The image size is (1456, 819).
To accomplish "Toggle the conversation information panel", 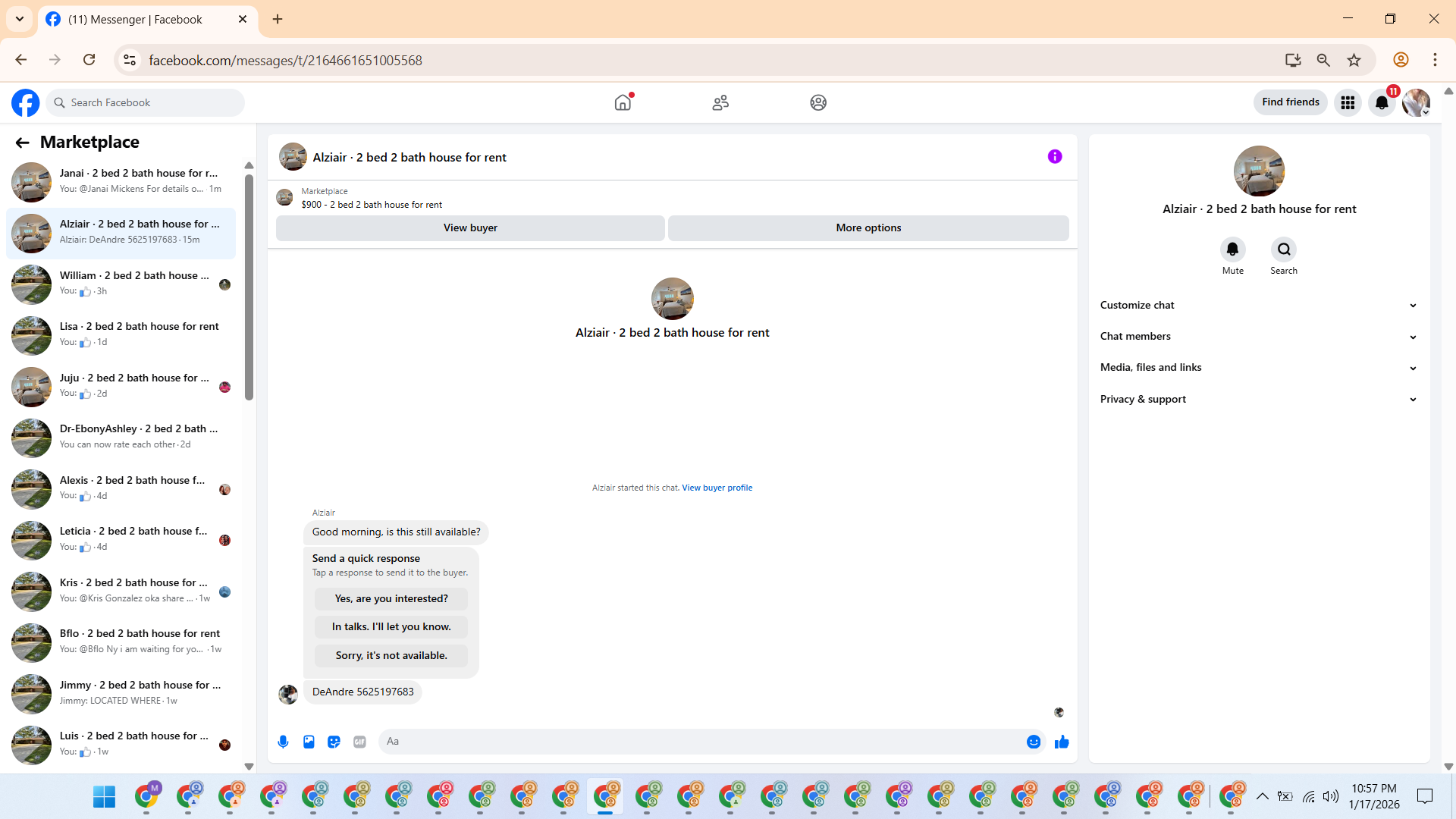I will pyautogui.click(x=1055, y=157).
